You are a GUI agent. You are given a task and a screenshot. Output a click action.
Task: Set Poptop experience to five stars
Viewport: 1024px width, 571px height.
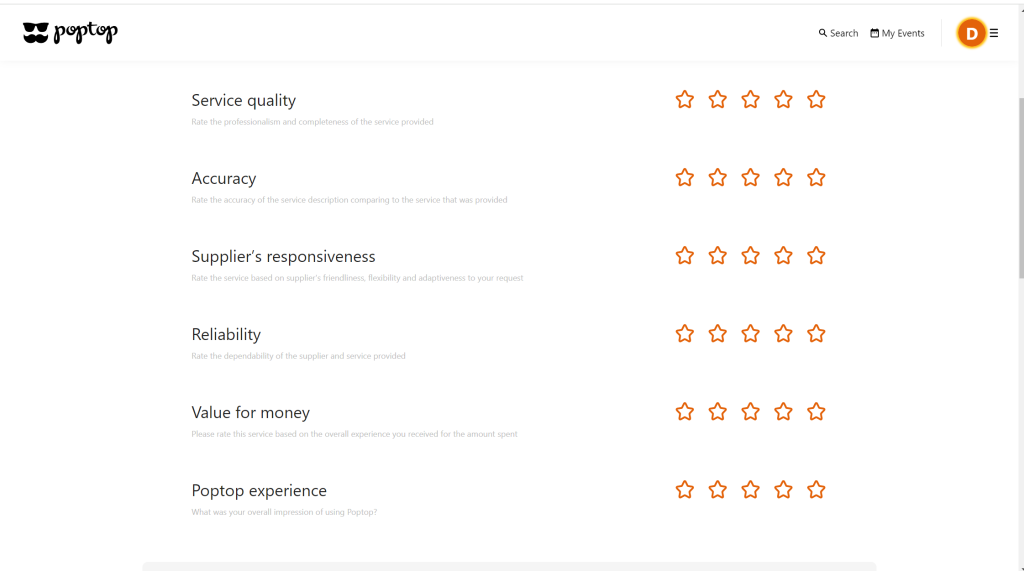click(x=816, y=489)
